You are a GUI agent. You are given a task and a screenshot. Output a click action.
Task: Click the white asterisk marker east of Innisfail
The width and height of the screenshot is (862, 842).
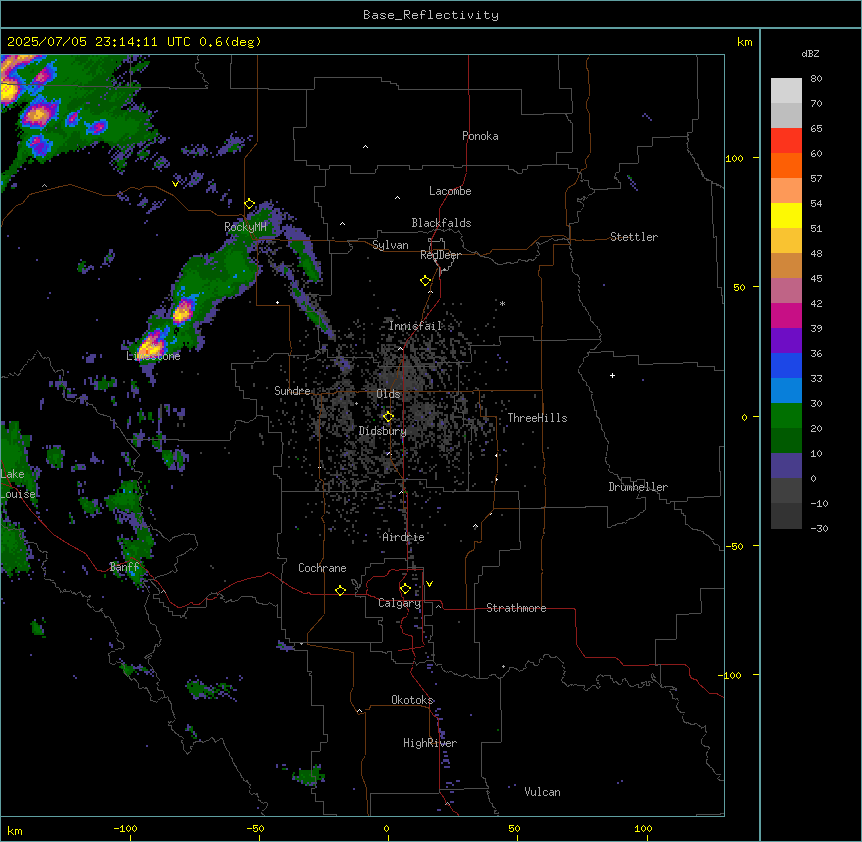tap(502, 303)
